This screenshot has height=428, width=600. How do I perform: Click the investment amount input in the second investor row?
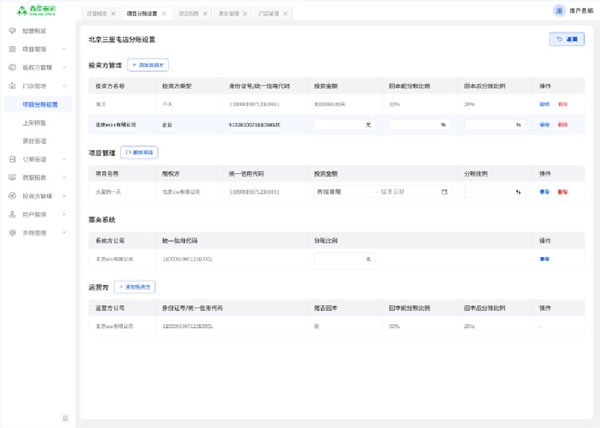click(342, 125)
